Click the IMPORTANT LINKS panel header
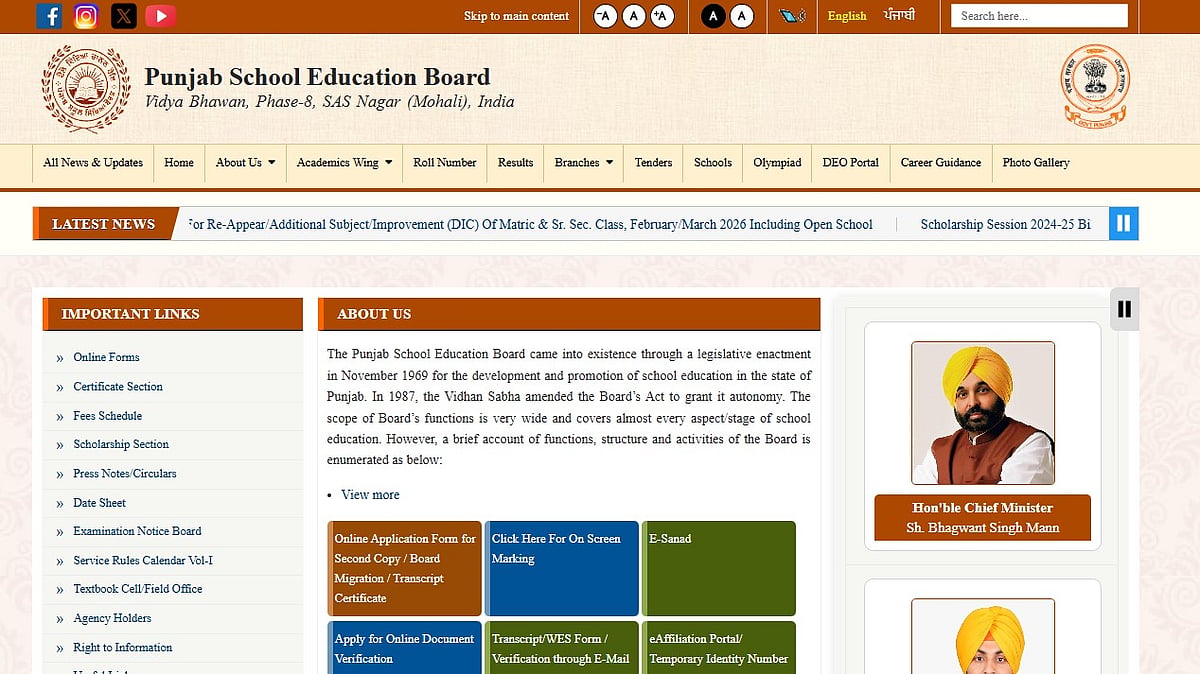This screenshot has width=1200, height=674. point(172,314)
